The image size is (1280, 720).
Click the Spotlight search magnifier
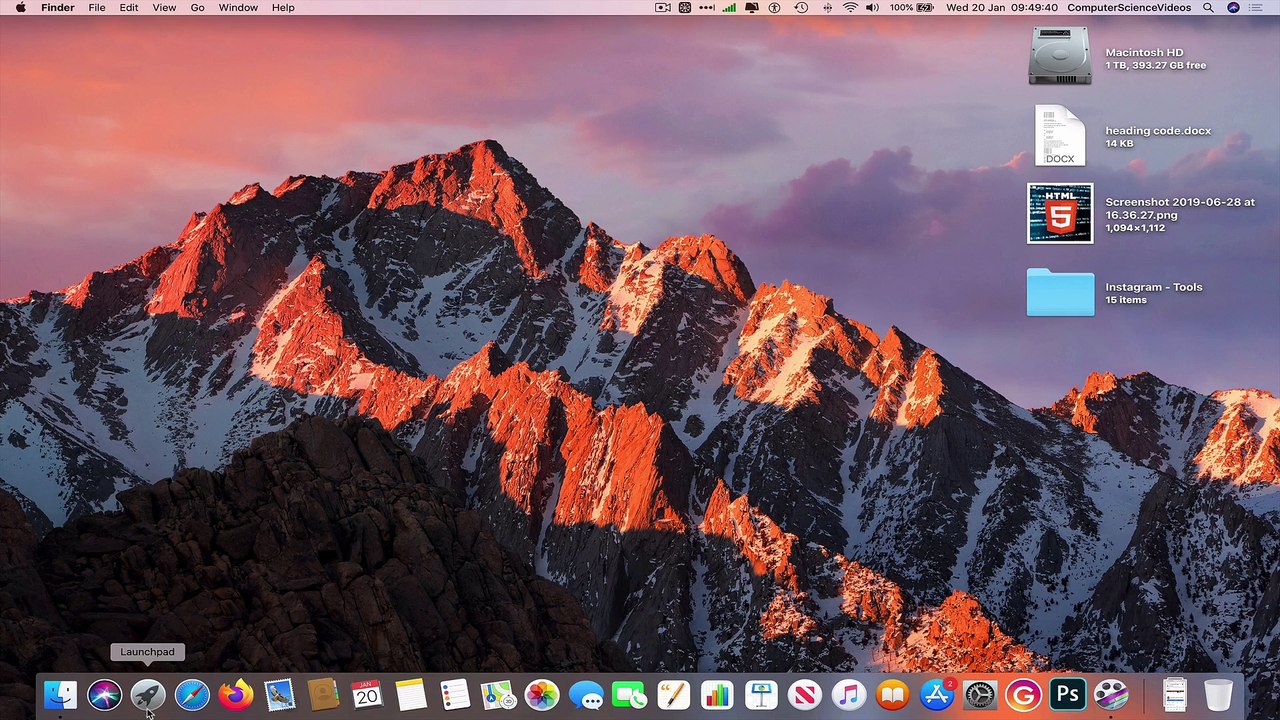point(1208,8)
